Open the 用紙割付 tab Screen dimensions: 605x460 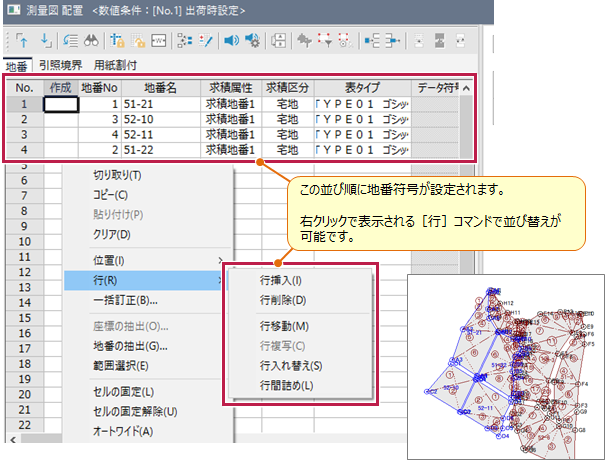pos(114,65)
